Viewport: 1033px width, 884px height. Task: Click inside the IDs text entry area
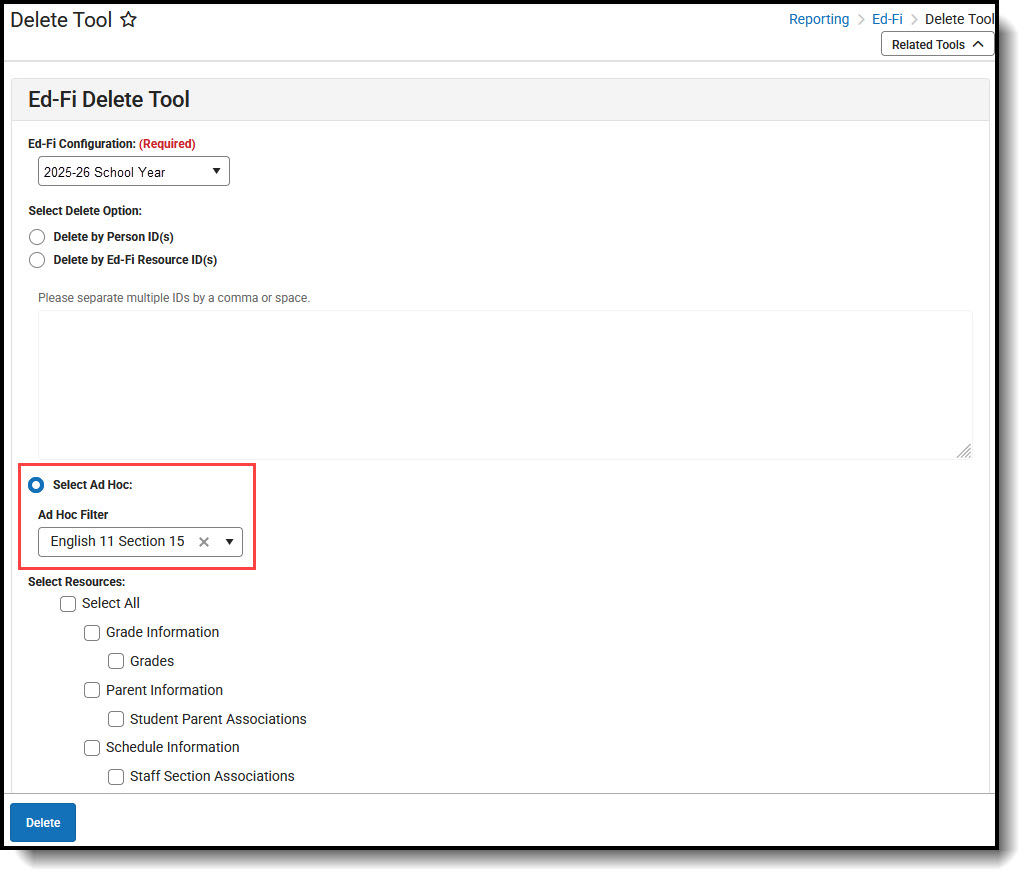pos(500,383)
